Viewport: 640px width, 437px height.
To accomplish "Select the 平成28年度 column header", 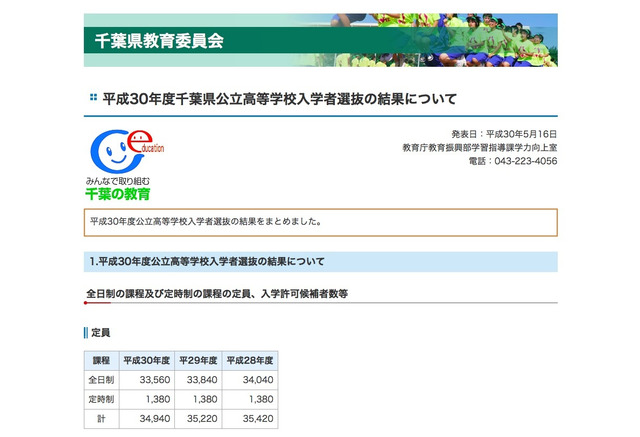I will click(x=250, y=360).
